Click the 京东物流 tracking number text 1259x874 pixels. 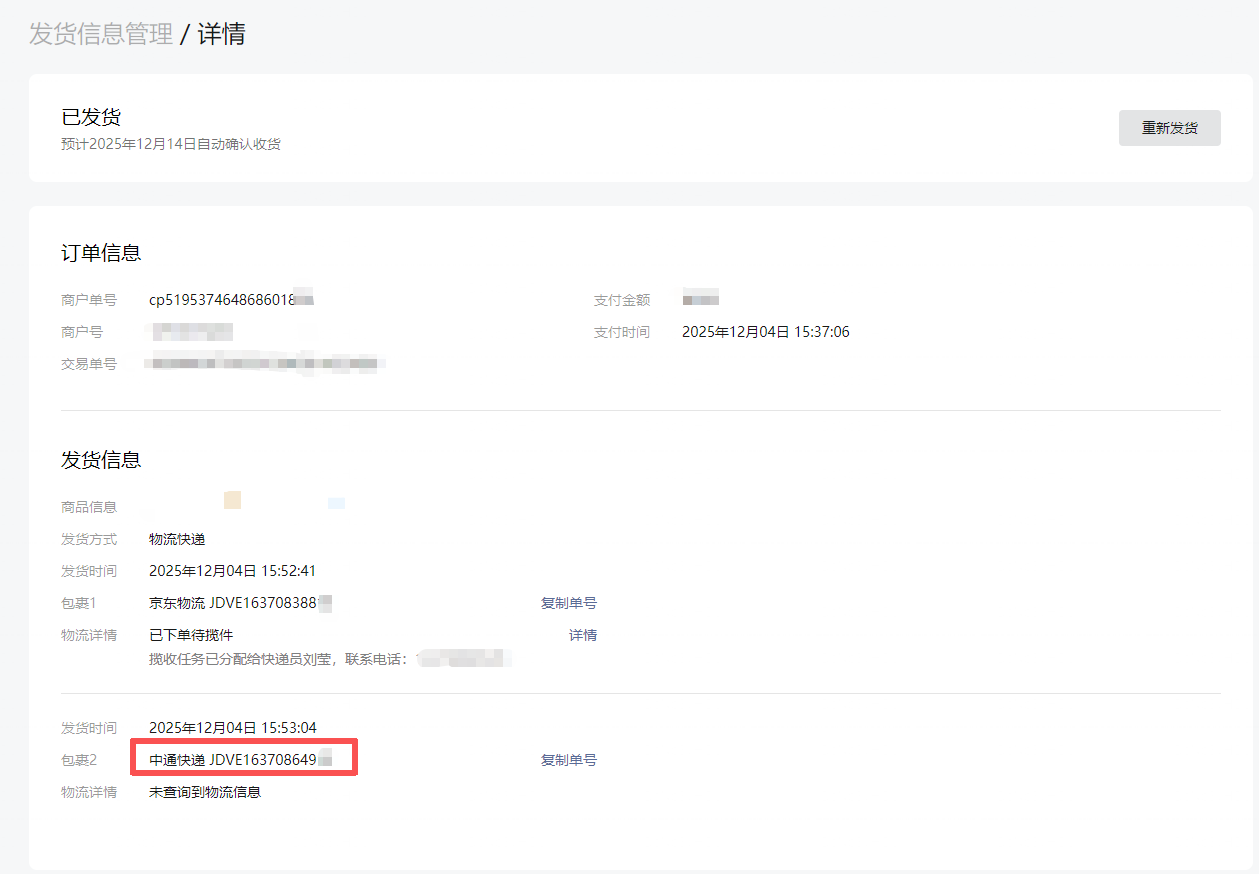click(x=240, y=603)
